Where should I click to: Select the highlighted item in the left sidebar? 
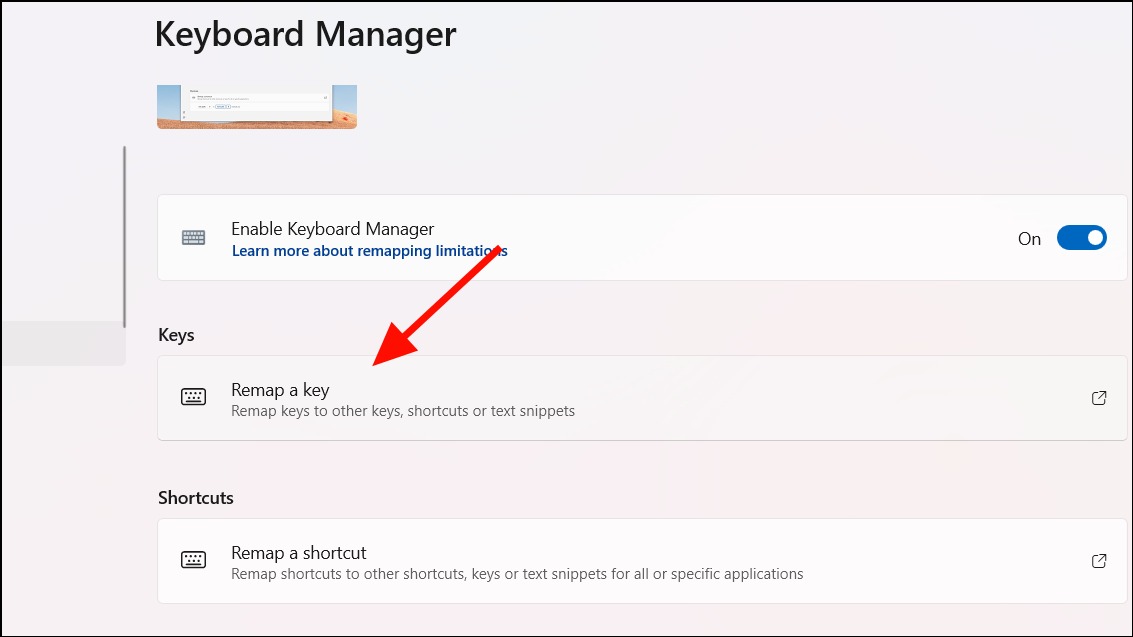pos(63,343)
